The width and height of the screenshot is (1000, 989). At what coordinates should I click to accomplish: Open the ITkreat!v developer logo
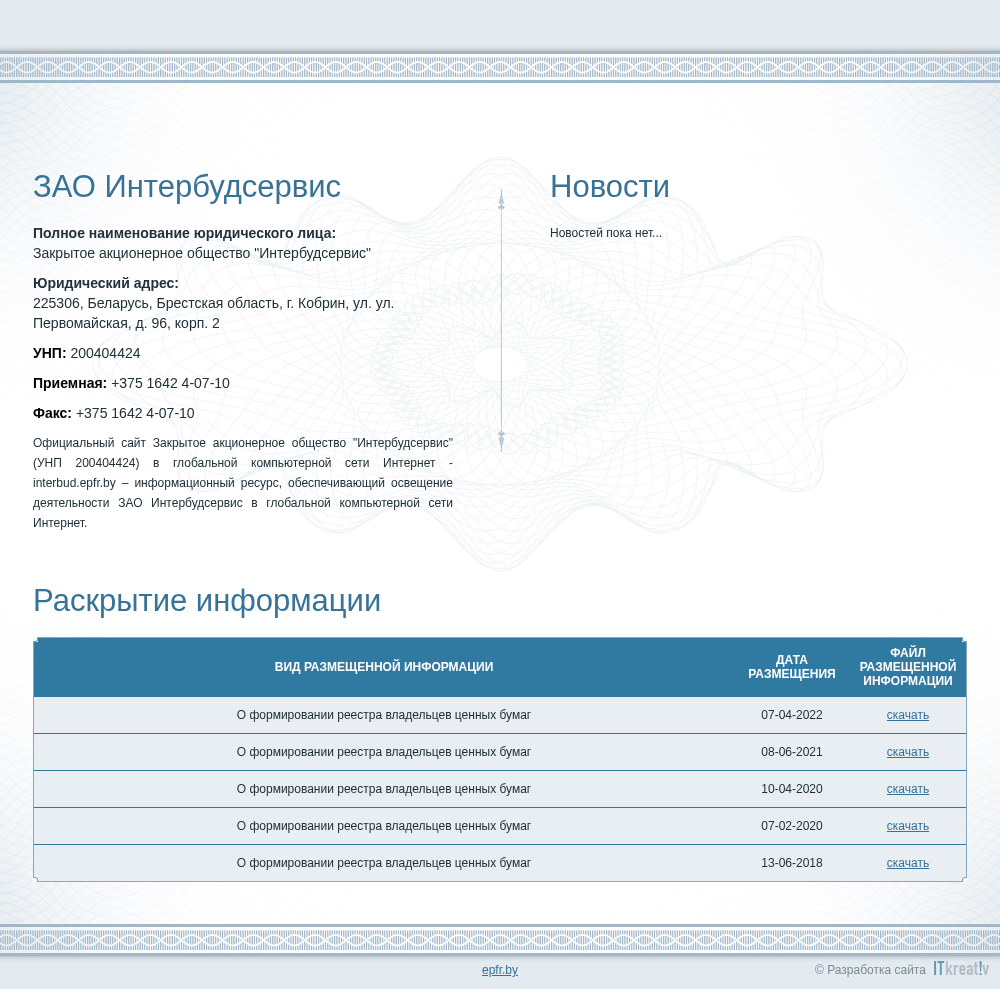[x=960, y=969]
